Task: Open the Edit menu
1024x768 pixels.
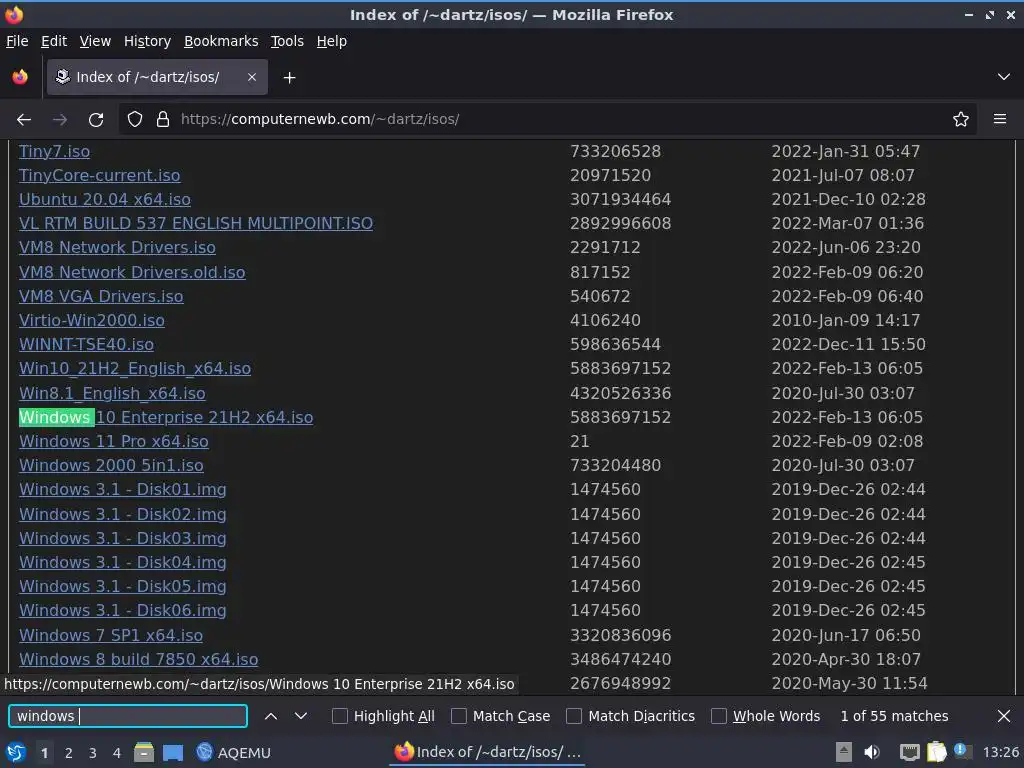Action: pyautogui.click(x=54, y=41)
